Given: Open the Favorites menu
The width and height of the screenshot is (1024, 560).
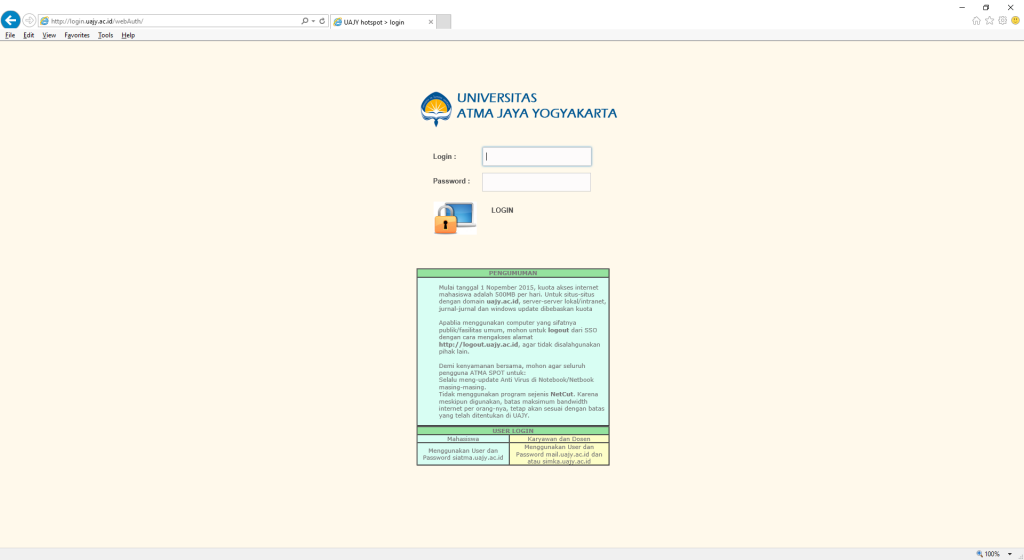Looking at the screenshot, I should click(x=77, y=35).
